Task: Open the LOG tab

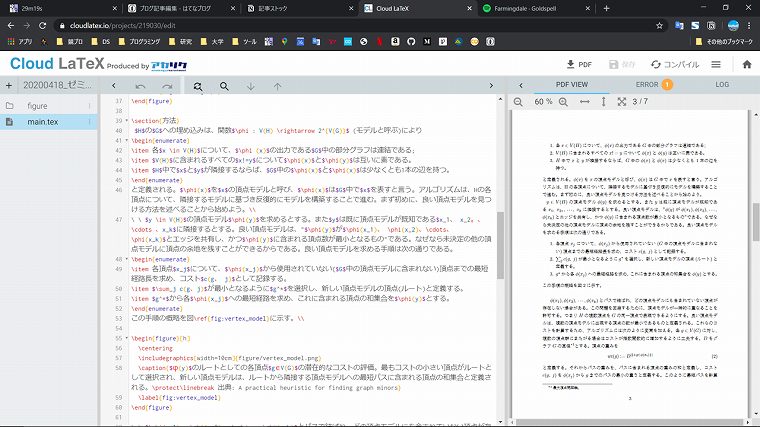Action: point(722,84)
